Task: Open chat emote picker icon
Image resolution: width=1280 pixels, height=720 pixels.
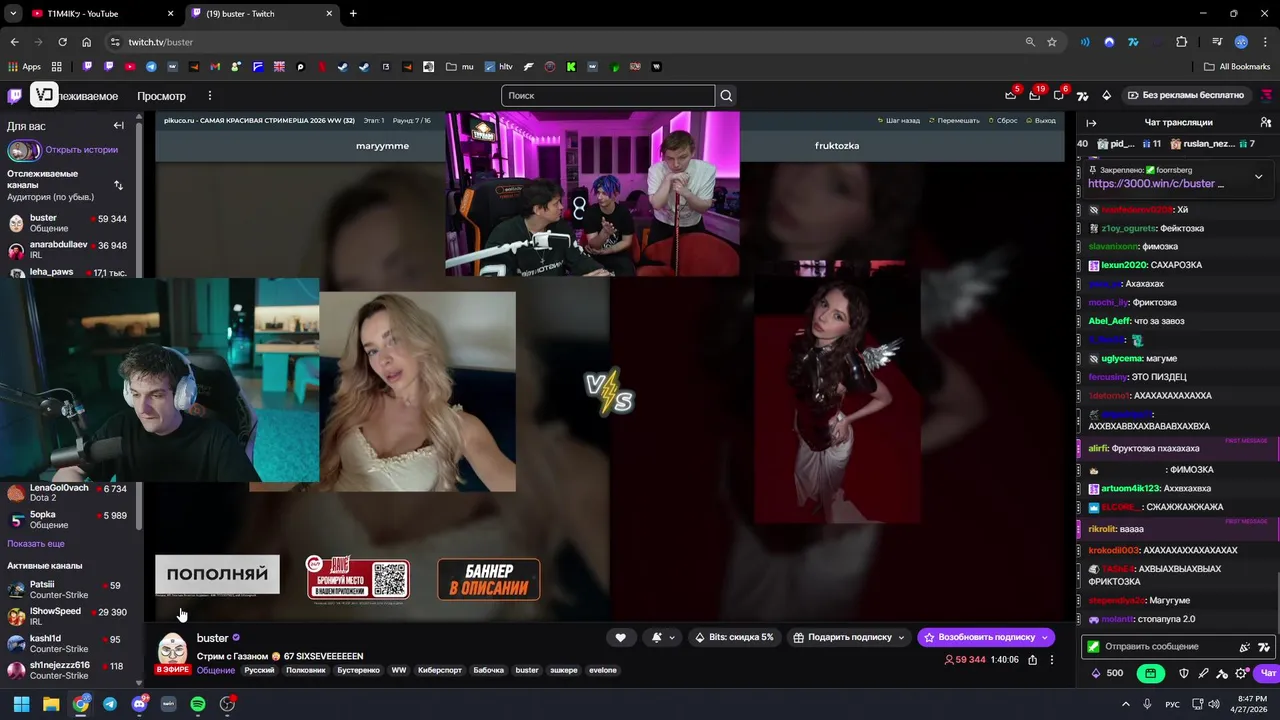Action: point(1244,647)
